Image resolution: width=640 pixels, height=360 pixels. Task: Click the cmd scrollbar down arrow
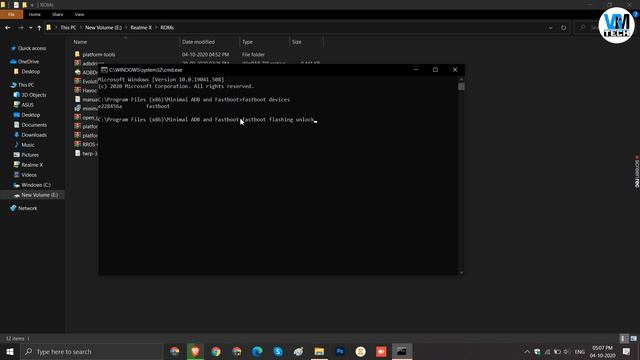[461, 273]
